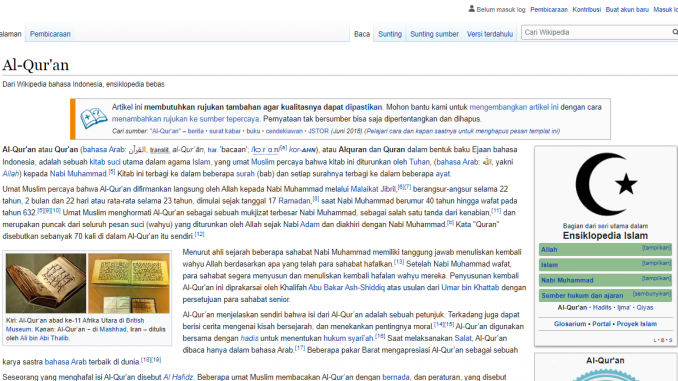Expand the Allah section with tampilkan
678x381 pixels.
click(656, 248)
